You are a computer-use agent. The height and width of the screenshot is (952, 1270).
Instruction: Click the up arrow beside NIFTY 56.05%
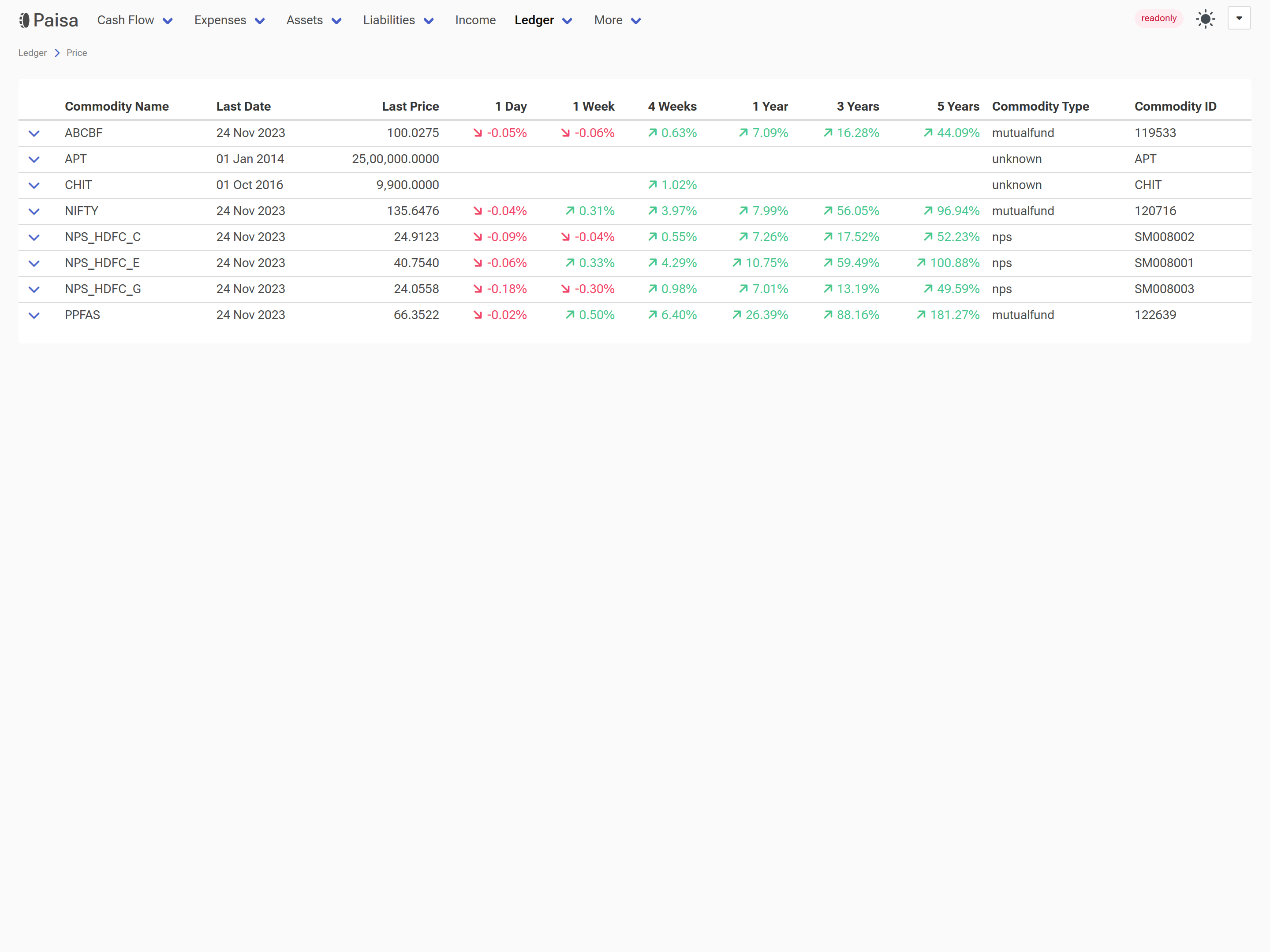[x=828, y=211]
